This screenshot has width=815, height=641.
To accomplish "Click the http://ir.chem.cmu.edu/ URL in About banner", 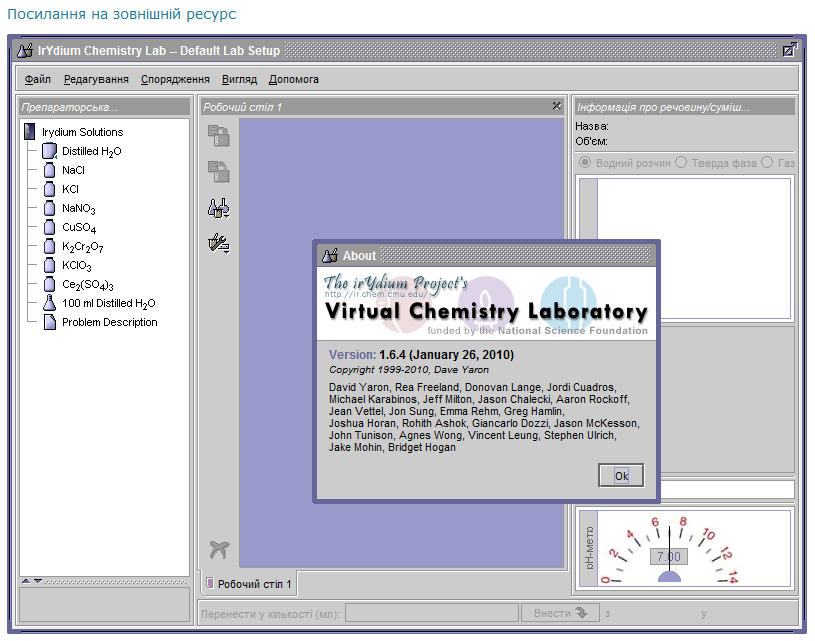I will [x=376, y=294].
